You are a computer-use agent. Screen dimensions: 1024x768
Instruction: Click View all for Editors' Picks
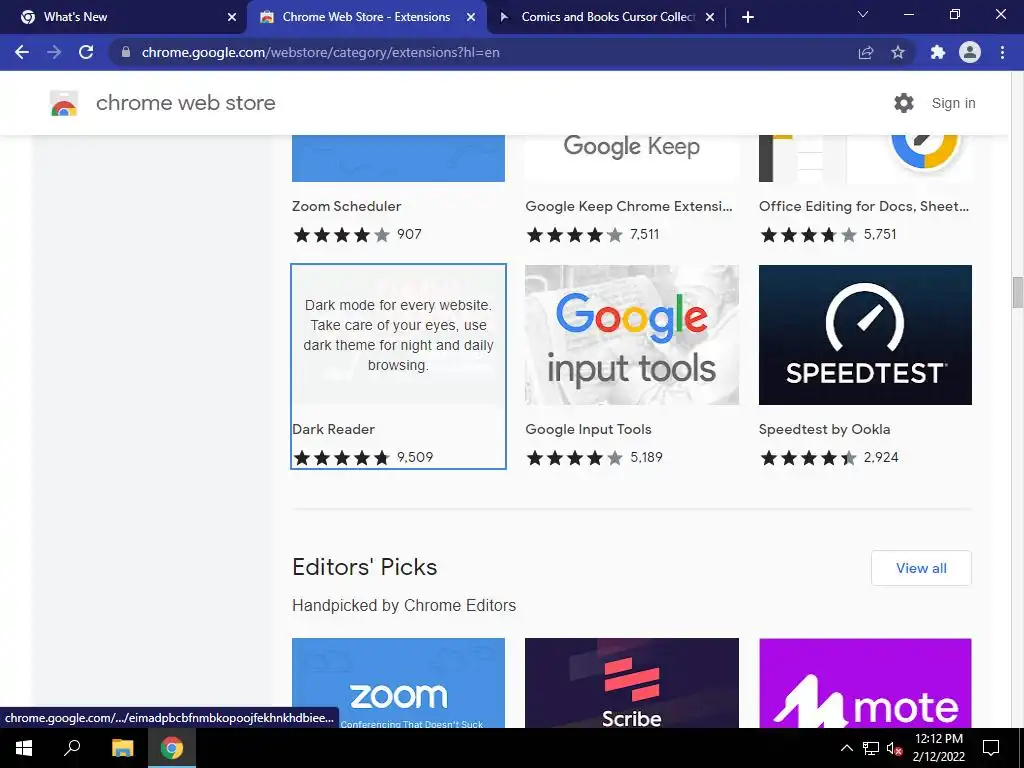tap(921, 568)
